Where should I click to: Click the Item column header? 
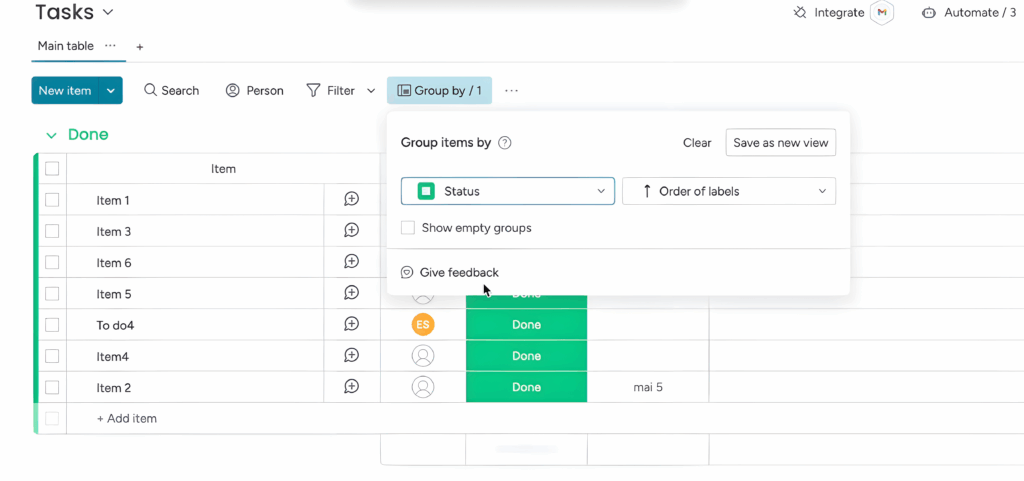tap(223, 169)
